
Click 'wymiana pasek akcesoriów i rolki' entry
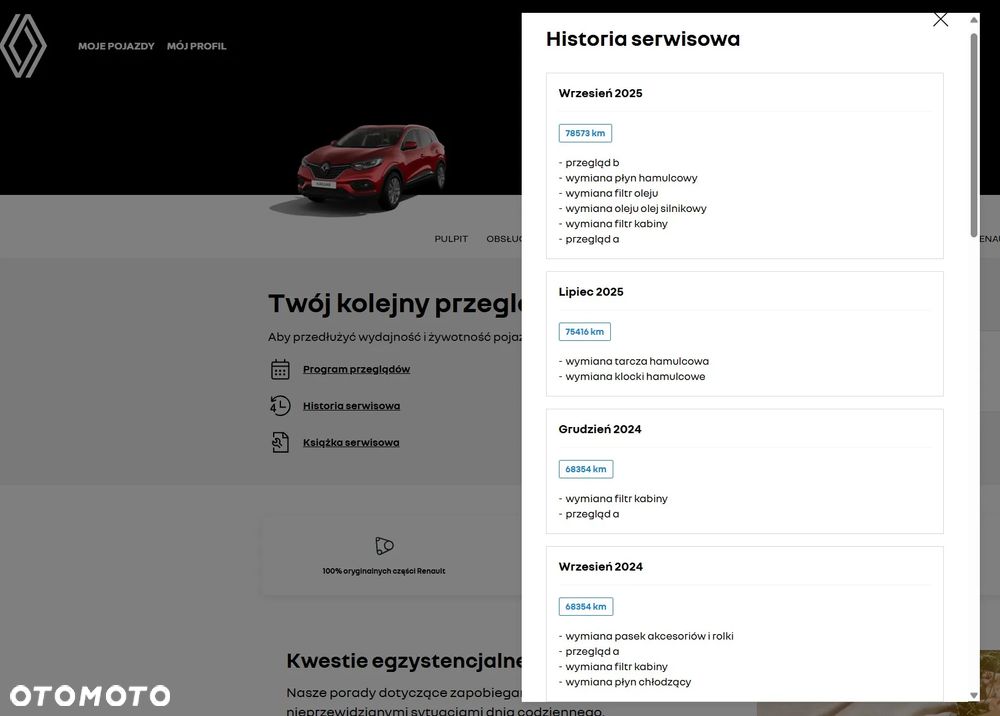coord(646,636)
